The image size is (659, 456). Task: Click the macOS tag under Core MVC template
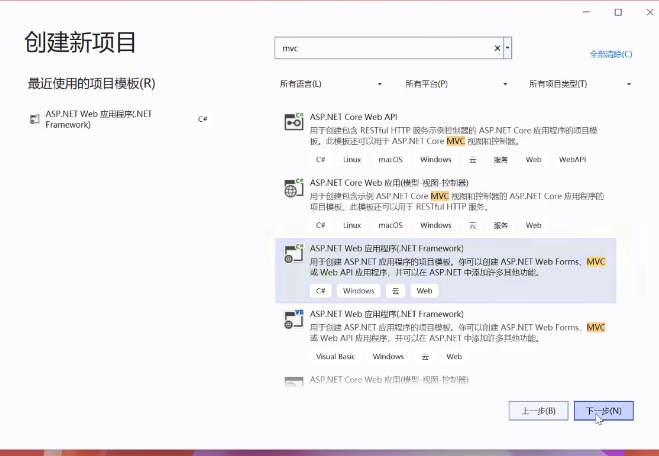390,225
